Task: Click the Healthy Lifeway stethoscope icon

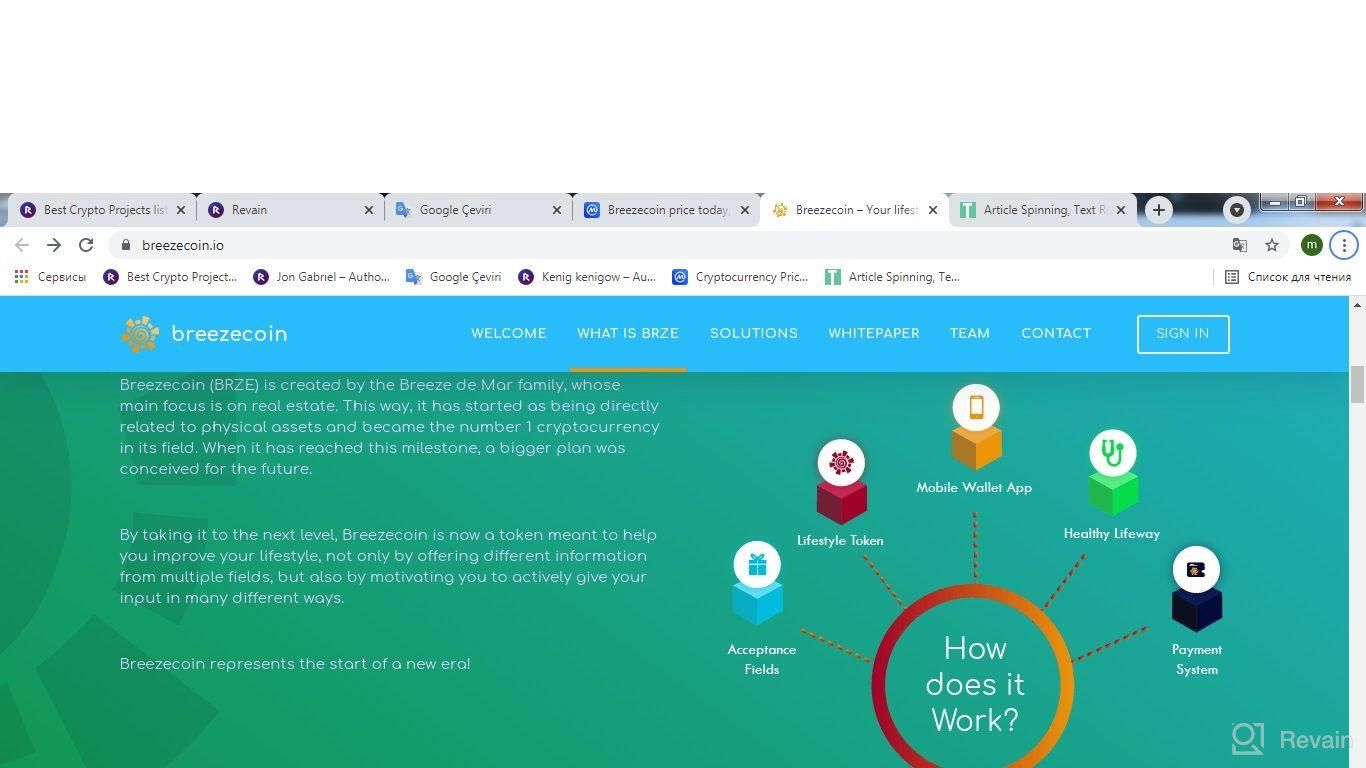Action: coord(1112,454)
